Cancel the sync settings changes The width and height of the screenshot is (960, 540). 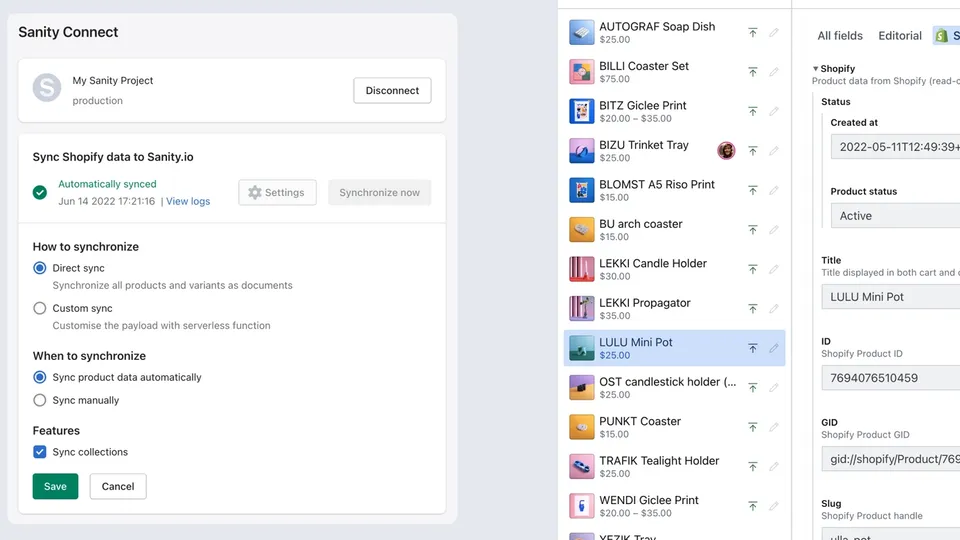pos(118,486)
